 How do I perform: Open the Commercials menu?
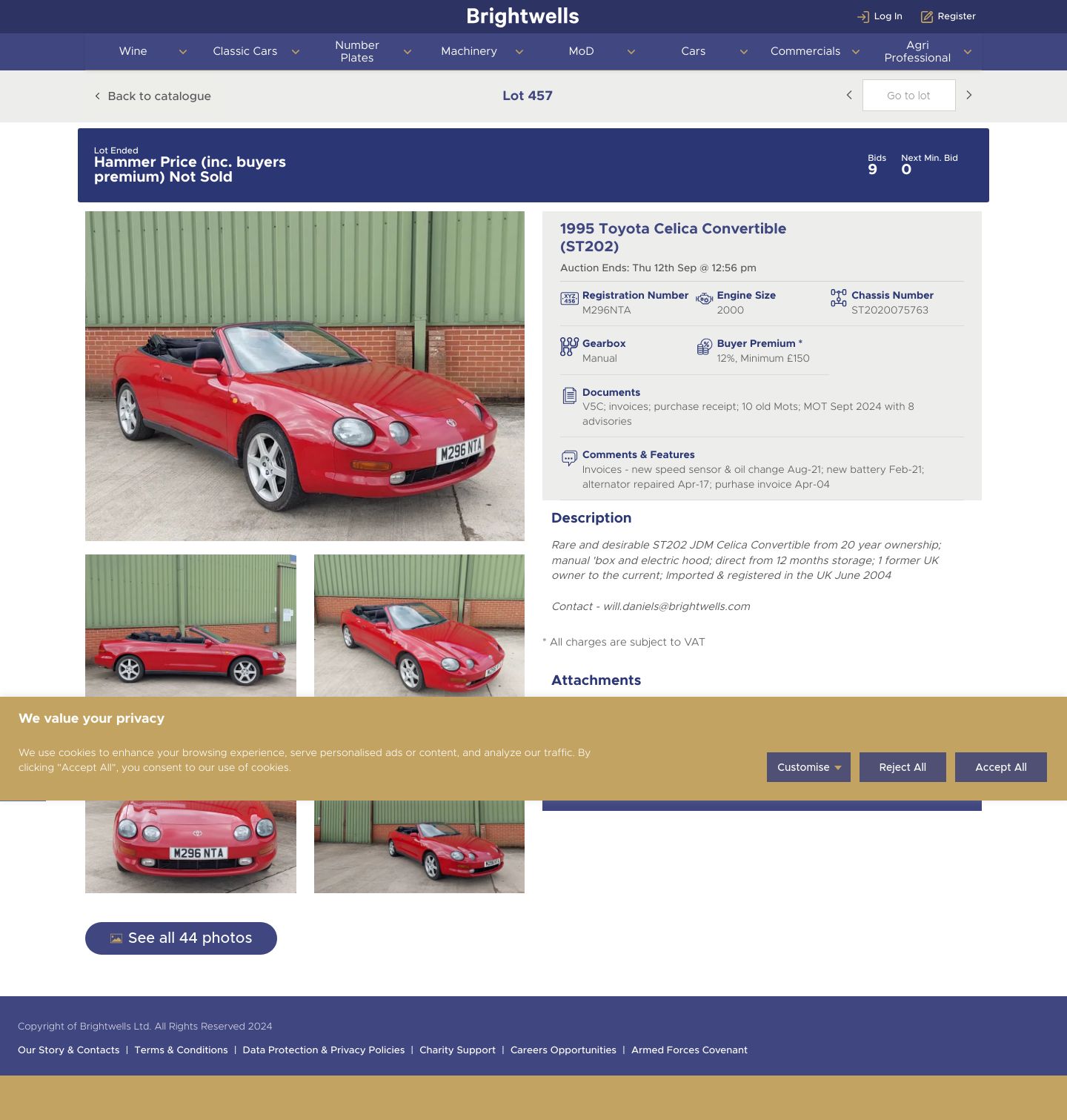pos(805,51)
